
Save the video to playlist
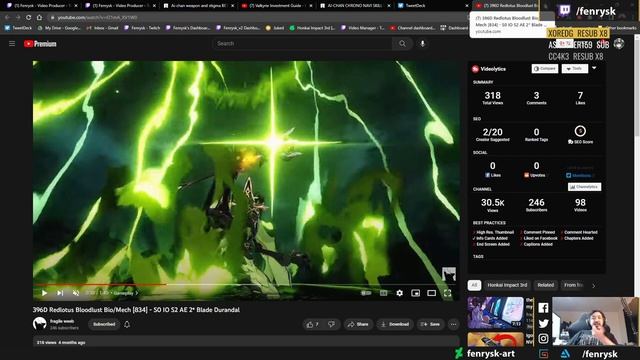[431, 324]
